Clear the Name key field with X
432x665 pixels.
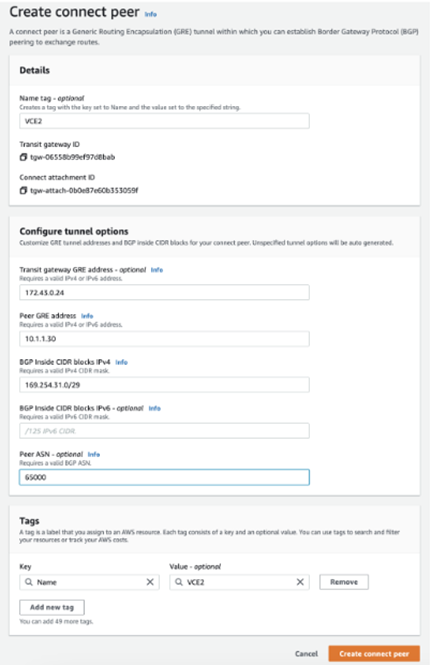(150, 582)
